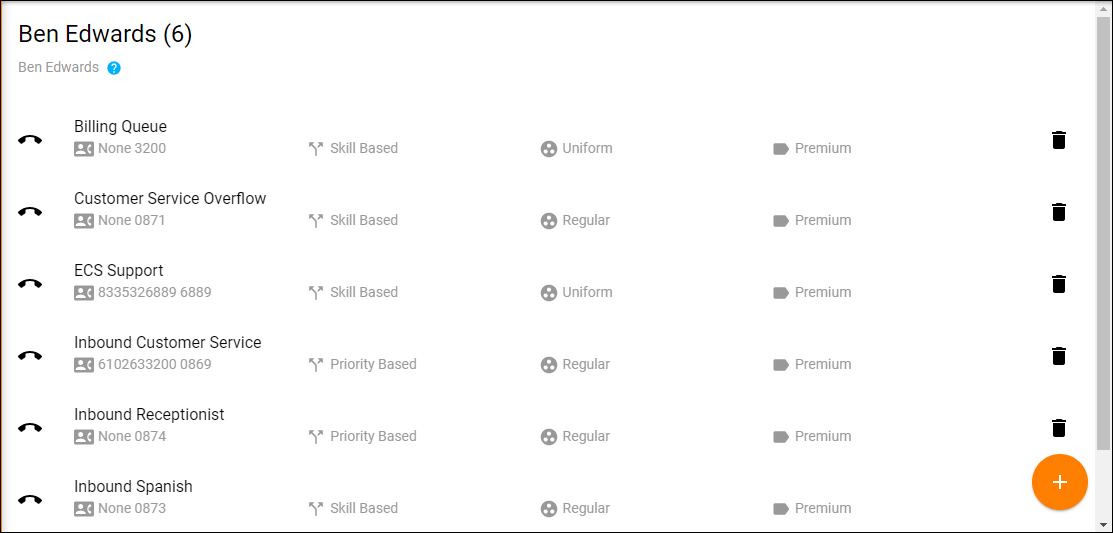Select the Inbound Customer Service queue name
This screenshot has height=533, width=1113.
point(167,343)
